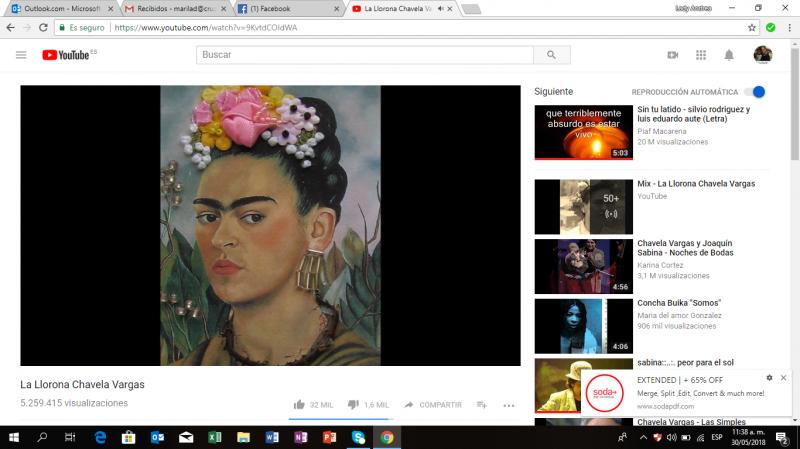Viewport: 800px width, 449px height.
Task: Select the La Llorona Chavela YouTube tab
Action: pyautogui.click(x=398, y=9)
